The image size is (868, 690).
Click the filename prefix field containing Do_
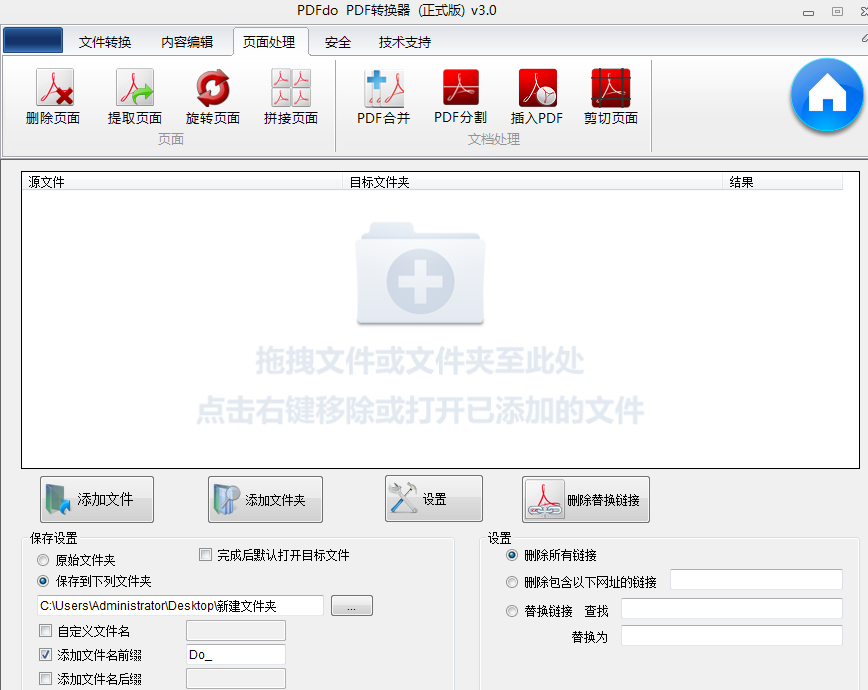236,655
